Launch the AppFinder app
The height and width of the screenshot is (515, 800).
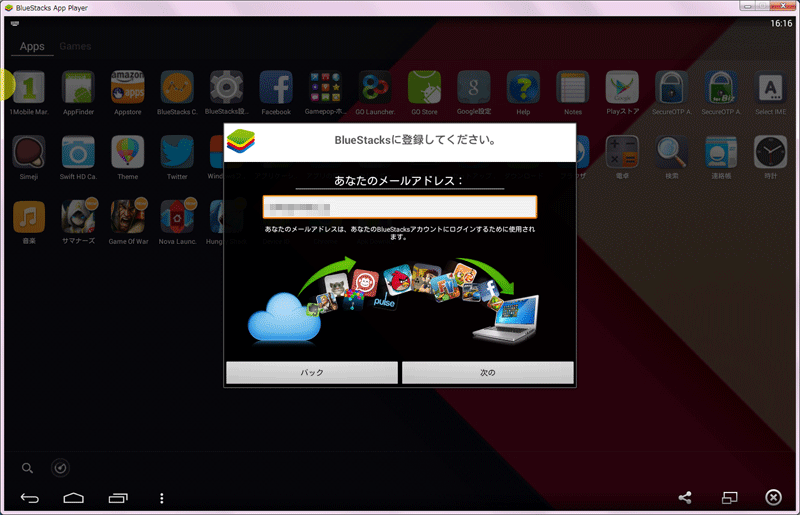[x=78, y=88]
